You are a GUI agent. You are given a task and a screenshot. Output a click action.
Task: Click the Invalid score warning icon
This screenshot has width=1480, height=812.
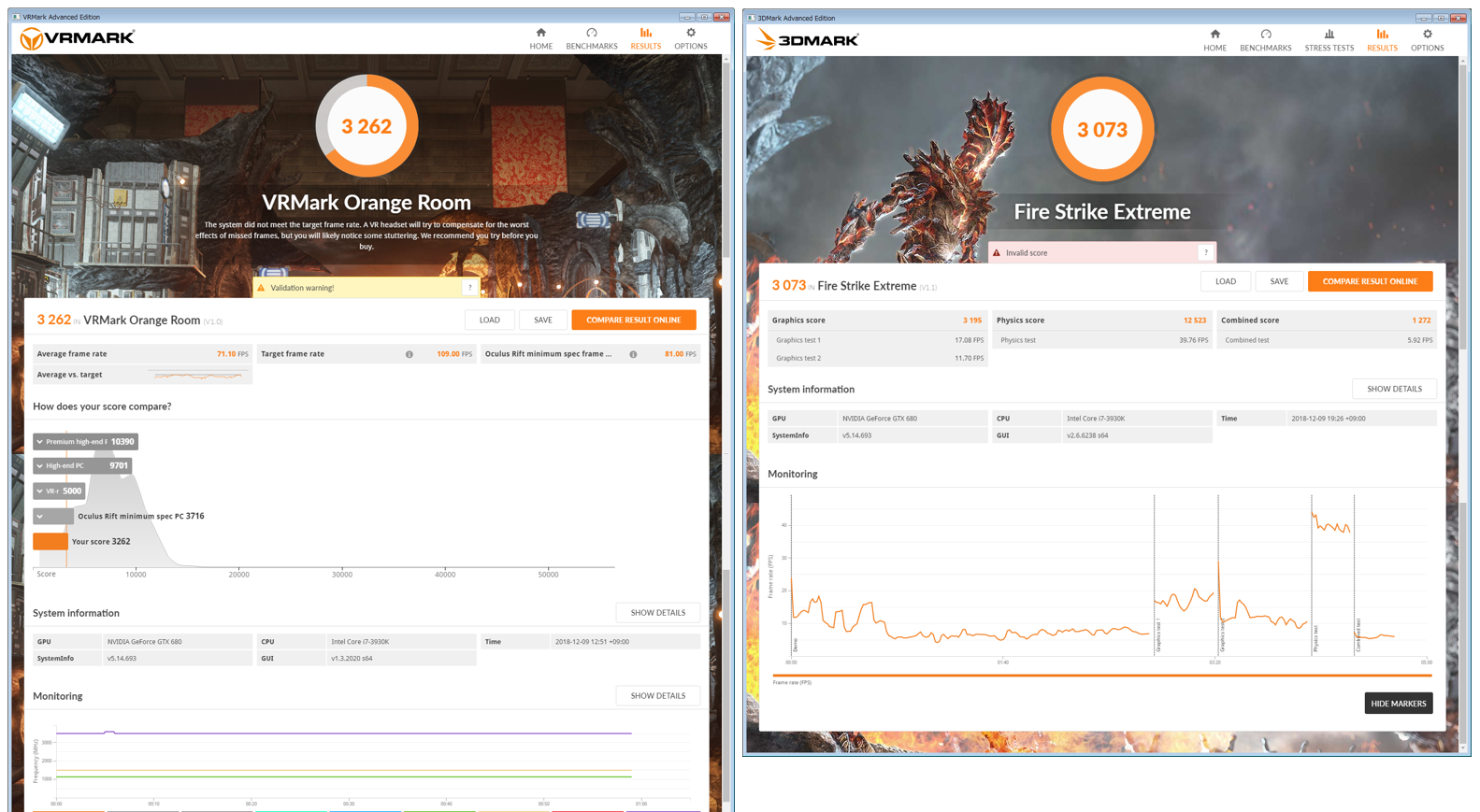(997, 253)
